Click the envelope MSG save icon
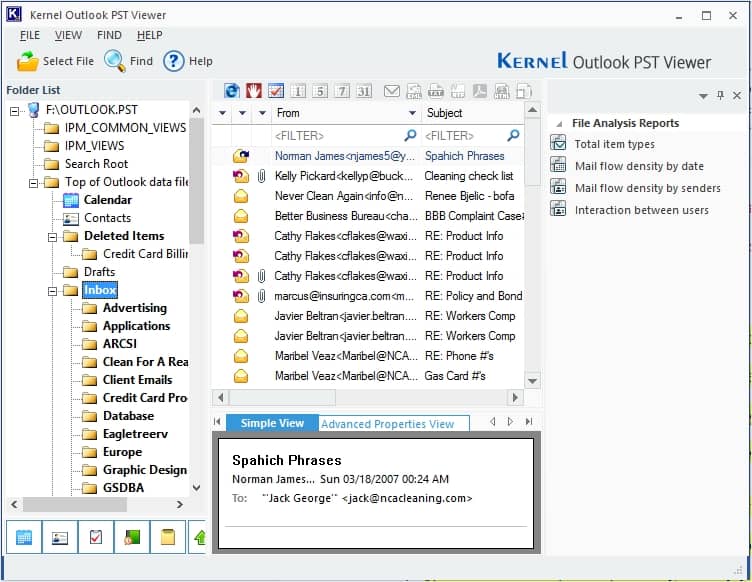 [392, 91]
